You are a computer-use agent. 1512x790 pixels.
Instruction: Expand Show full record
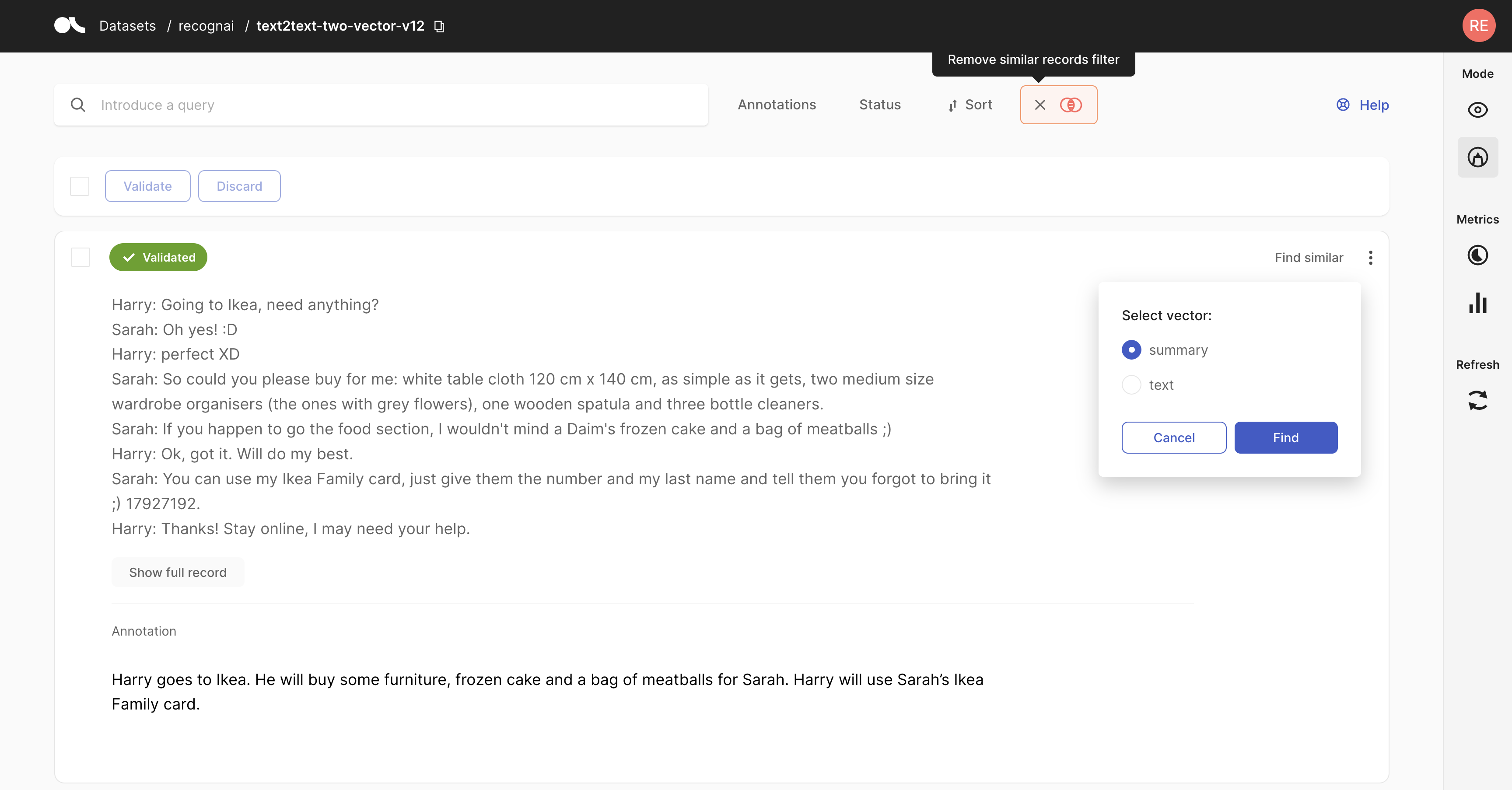(x=178, y=572)
